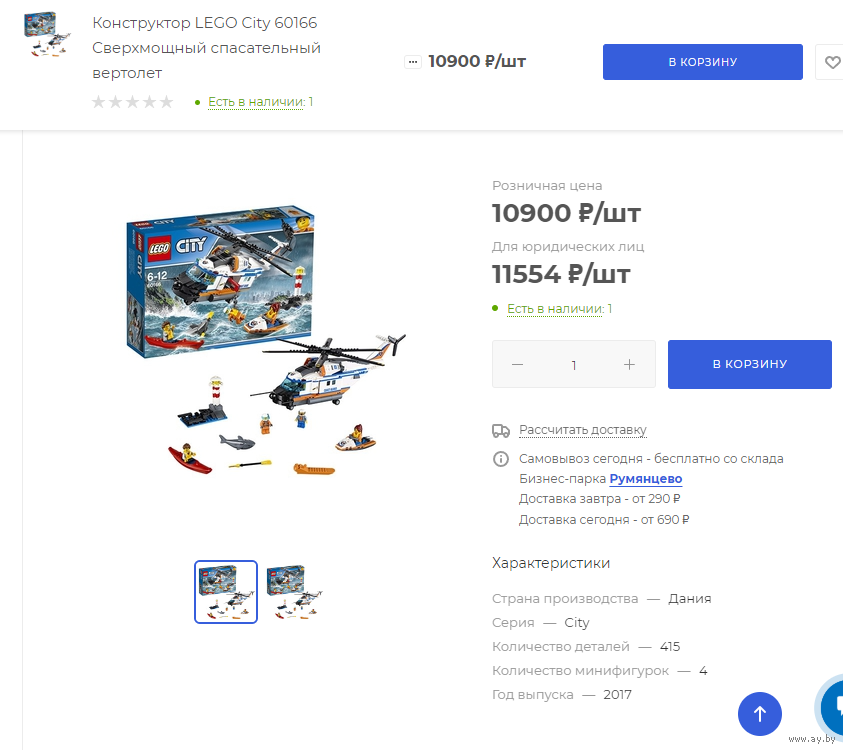
Task: Decrease quantity with the minus button
Action: tap(517, 365)
